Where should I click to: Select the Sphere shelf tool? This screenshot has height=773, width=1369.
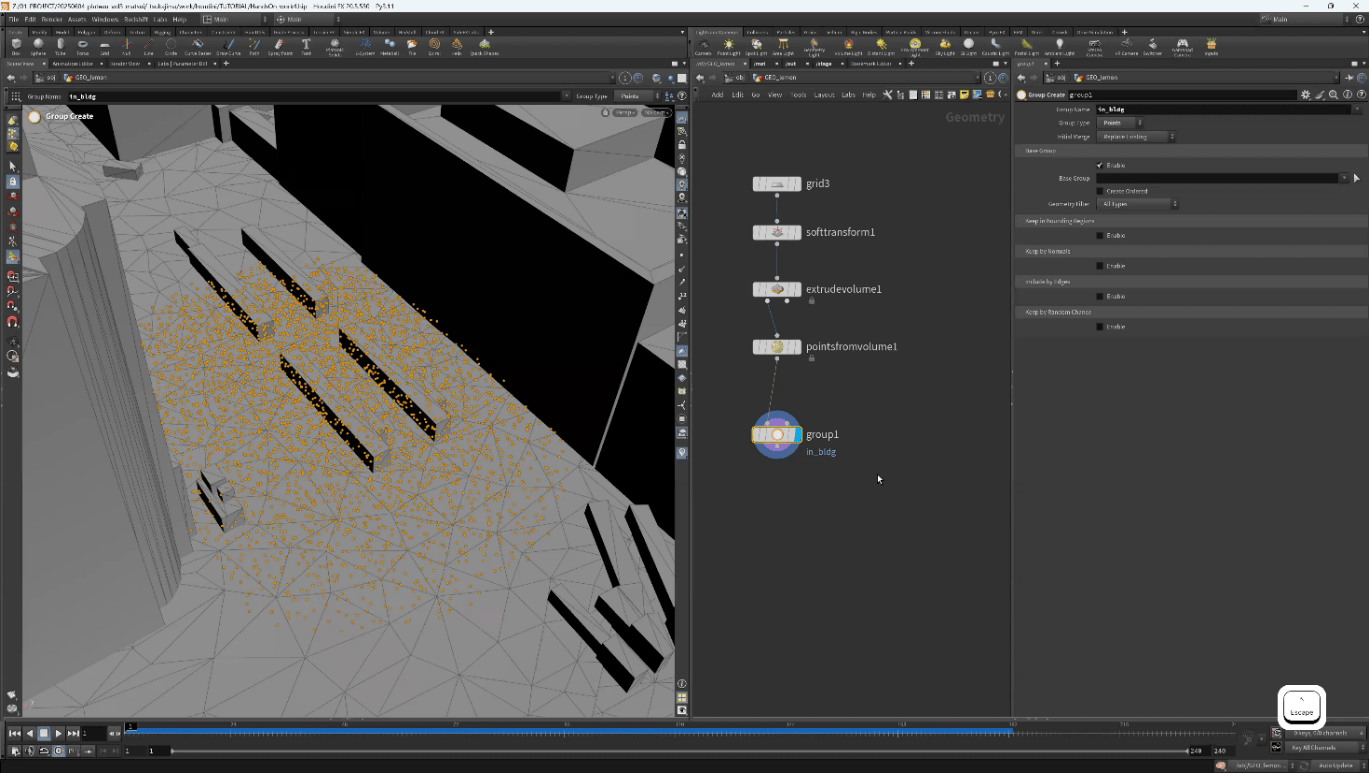coord(38,46)
